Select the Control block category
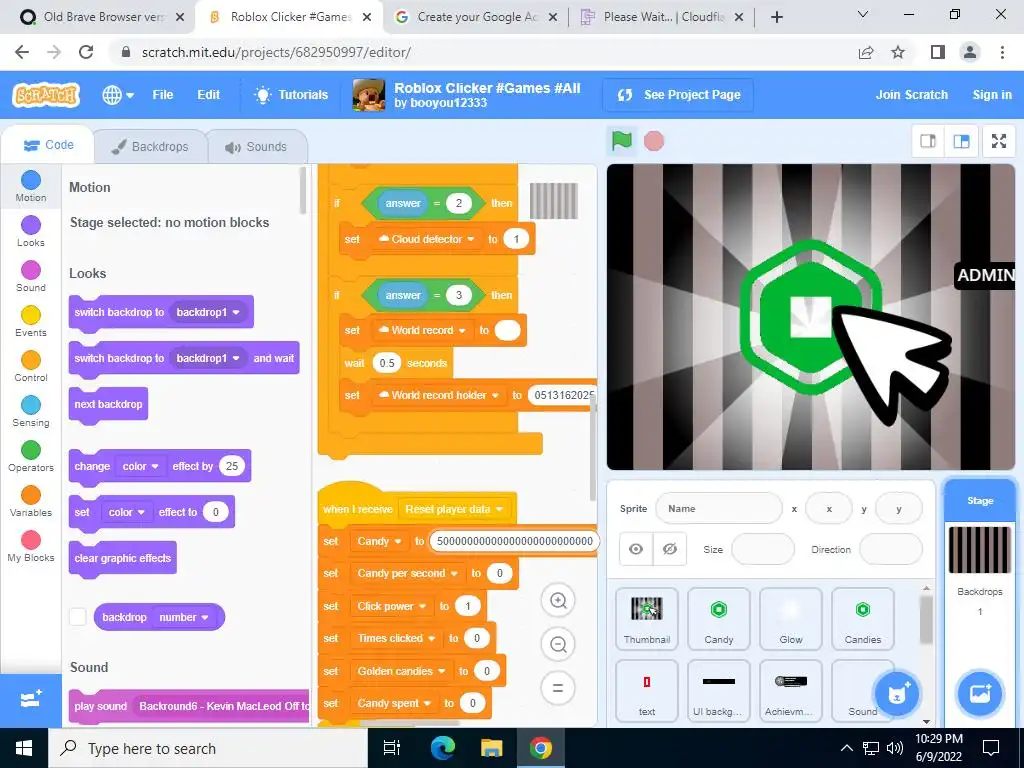1024x768 pixels. click(31, 366)
